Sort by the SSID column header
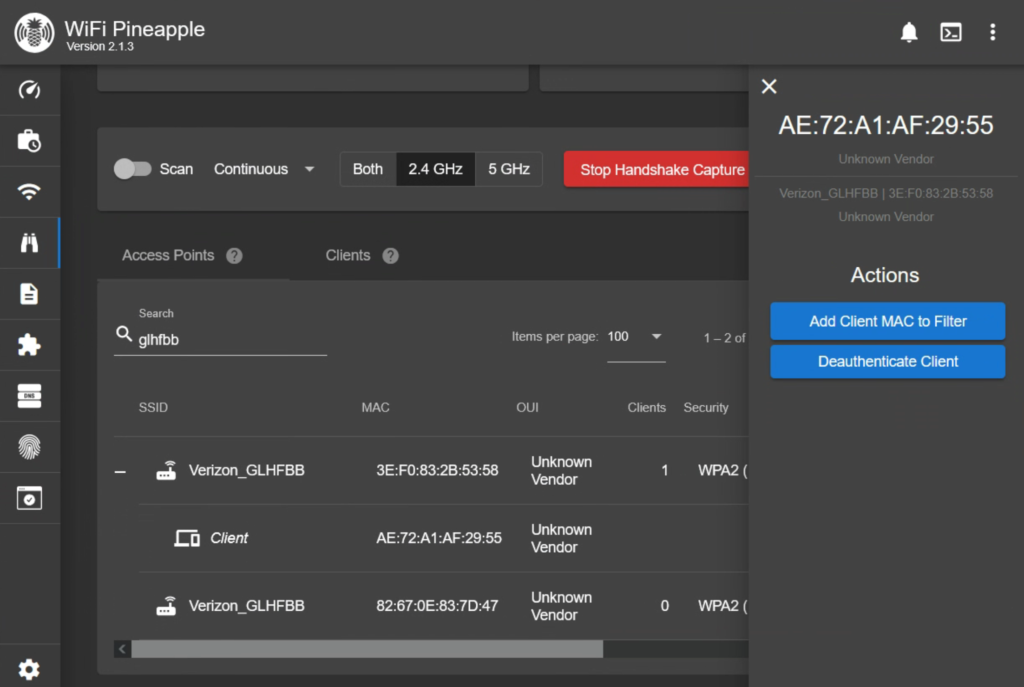This screenshot has width=1024, height=687. (x=153, y=407)
